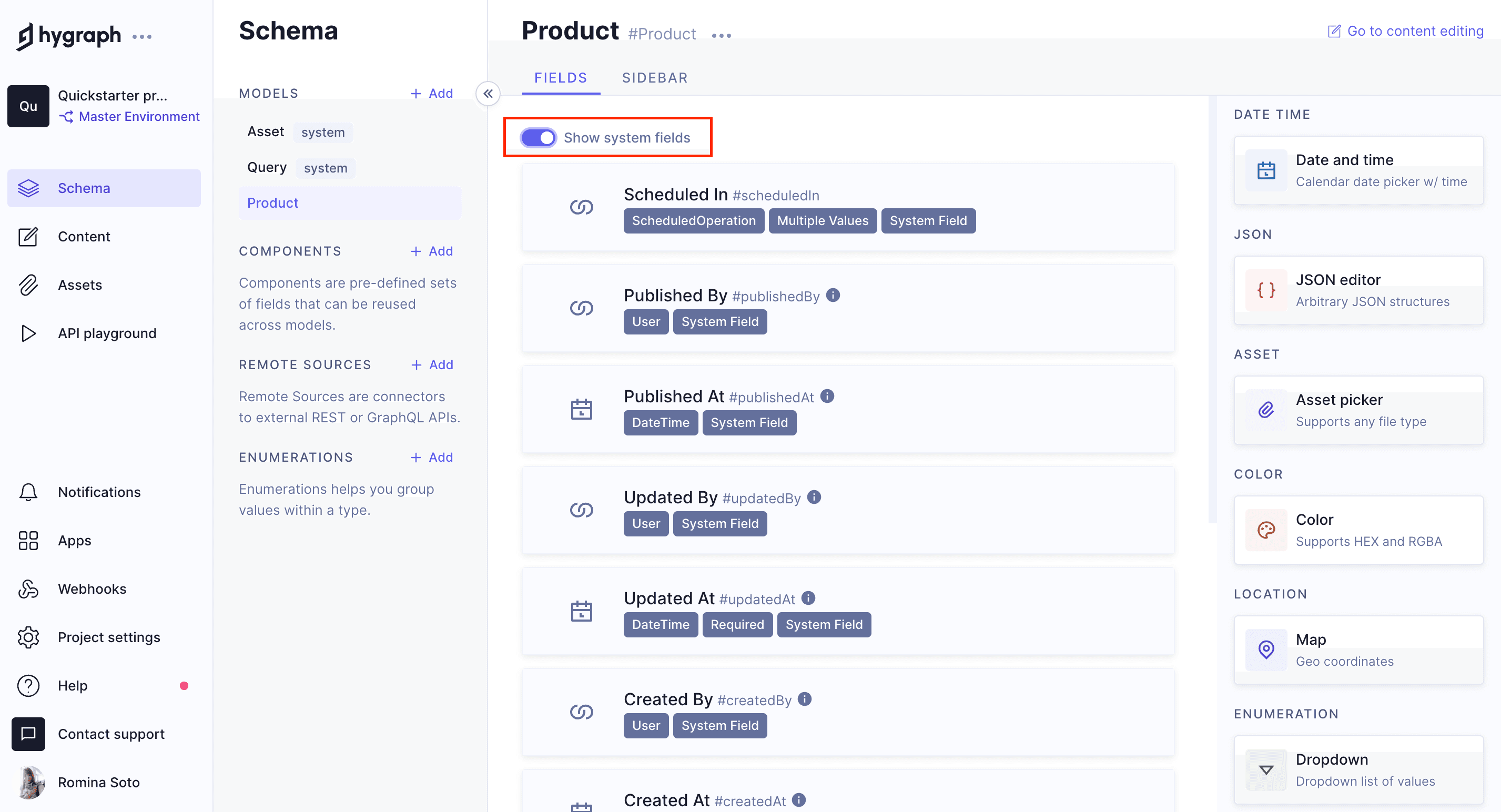Click the Webhooks icon
The height and width of the screenshot is (812, 1501).
pyautogui.click(x=28, y=589)
